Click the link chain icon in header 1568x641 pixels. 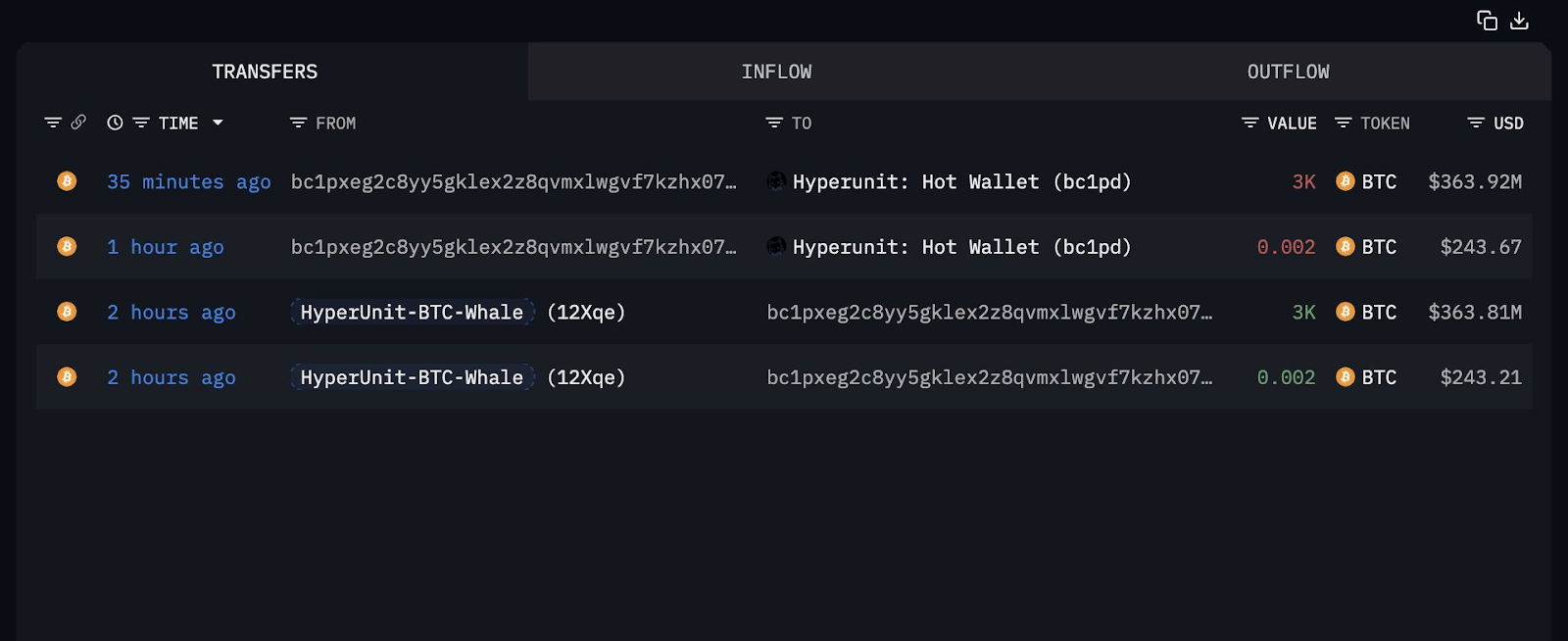[78, 123]
